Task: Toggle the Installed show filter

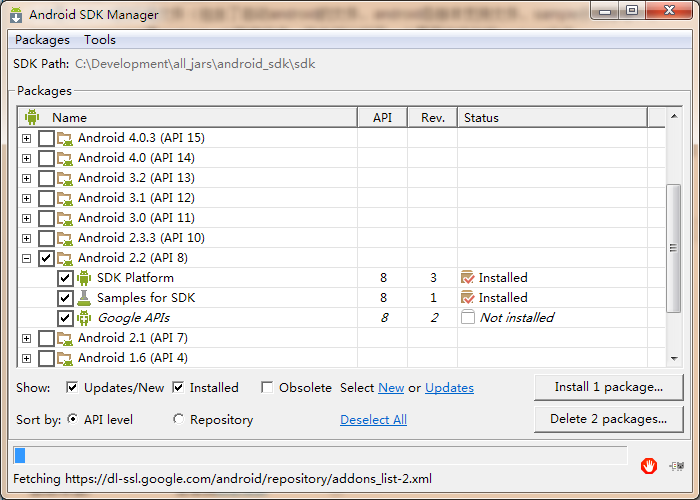Action: [178, 388]
